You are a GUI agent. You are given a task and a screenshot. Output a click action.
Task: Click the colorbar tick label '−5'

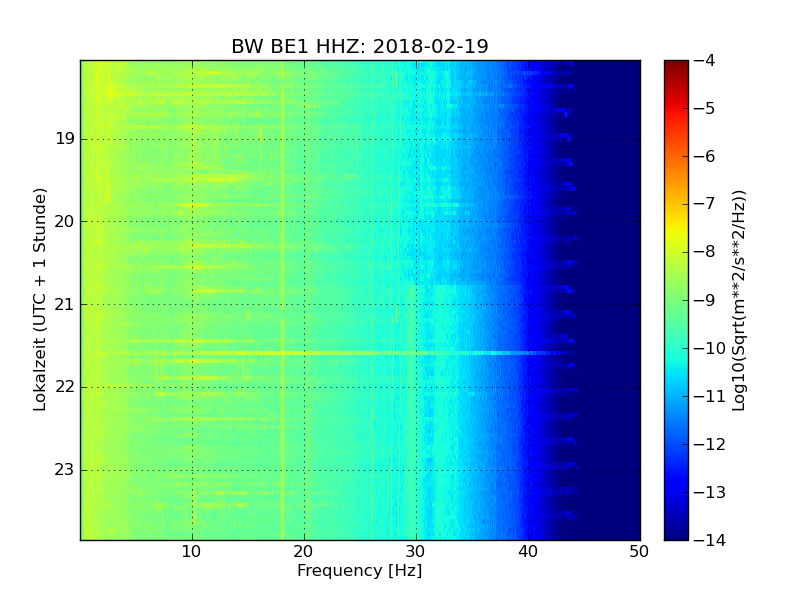tap(705, 108)
